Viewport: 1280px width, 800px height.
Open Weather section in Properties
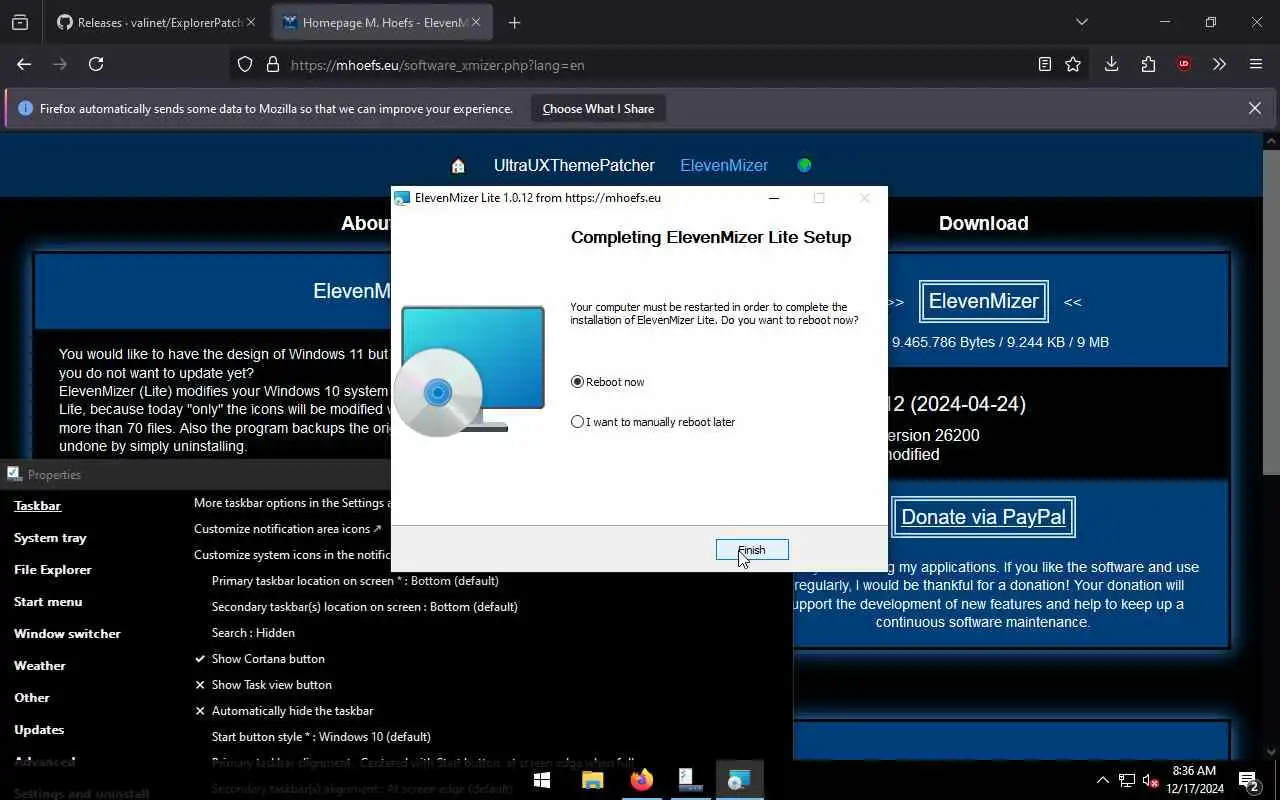click(39, 666)
